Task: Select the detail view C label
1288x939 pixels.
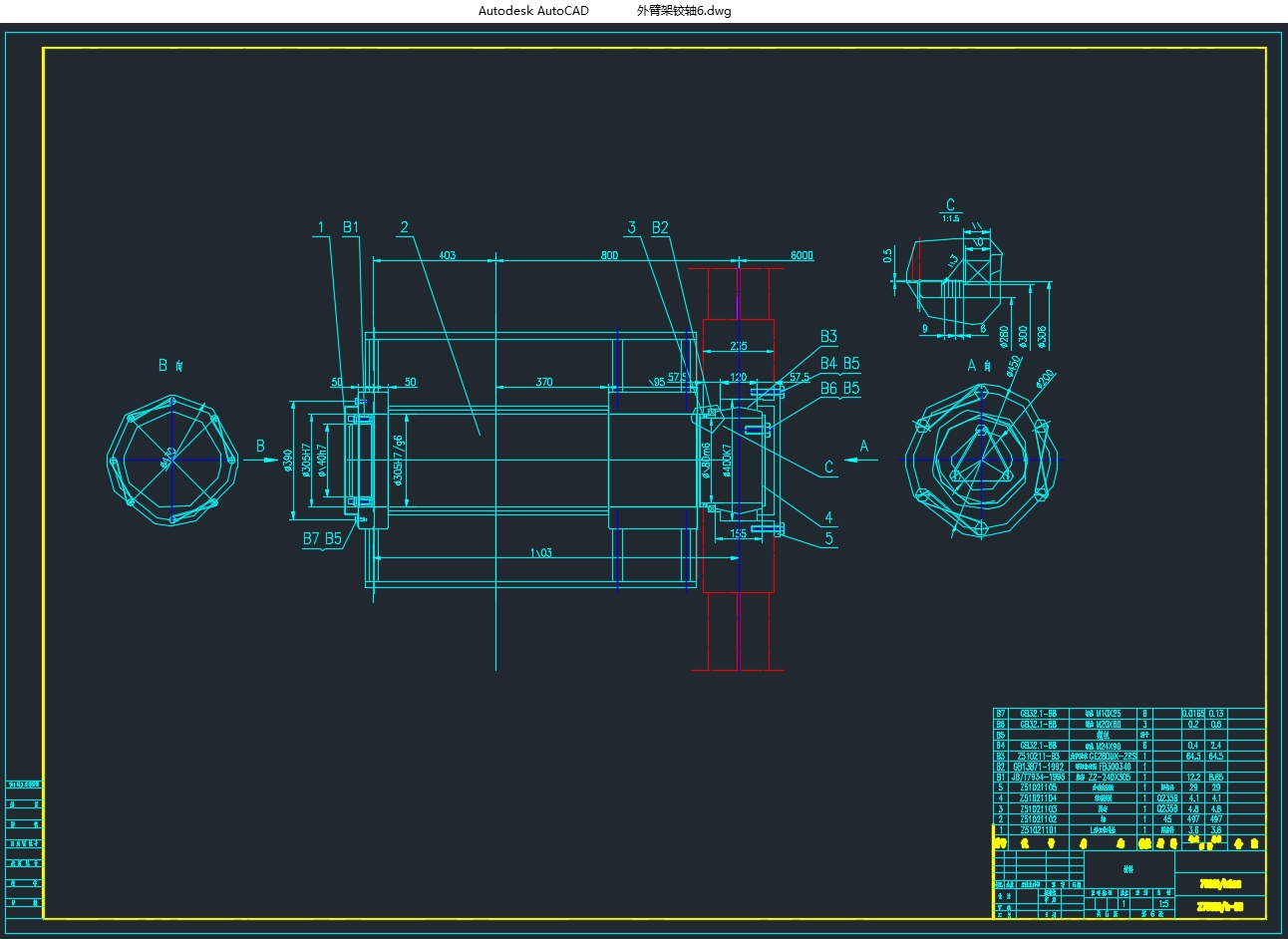Action: (950, 205)
